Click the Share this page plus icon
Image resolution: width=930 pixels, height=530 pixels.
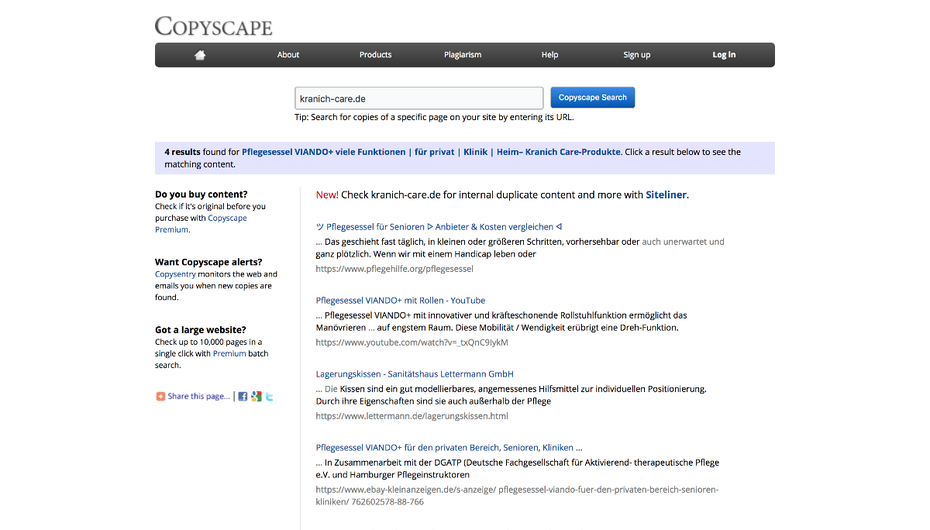pos(160,396)
